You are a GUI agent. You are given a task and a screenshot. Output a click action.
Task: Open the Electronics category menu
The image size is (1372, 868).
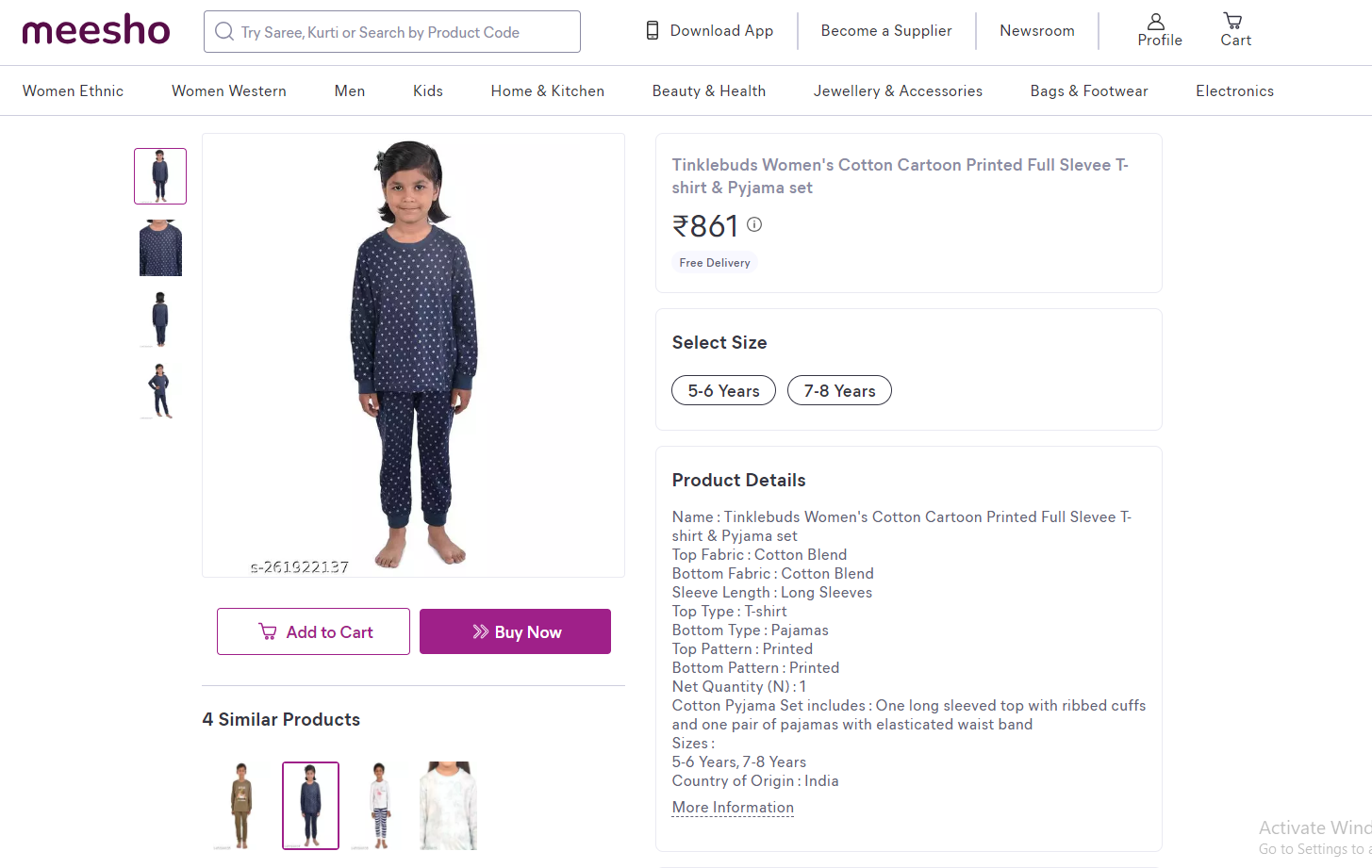coord(1234,91)
